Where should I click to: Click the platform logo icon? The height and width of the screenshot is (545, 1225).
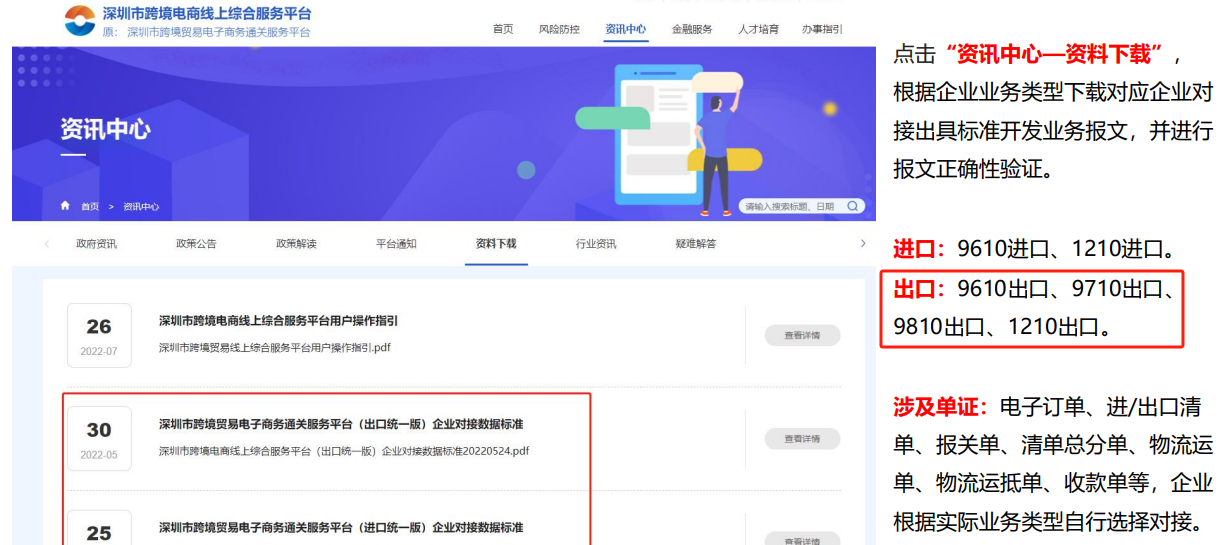(79, 20)
